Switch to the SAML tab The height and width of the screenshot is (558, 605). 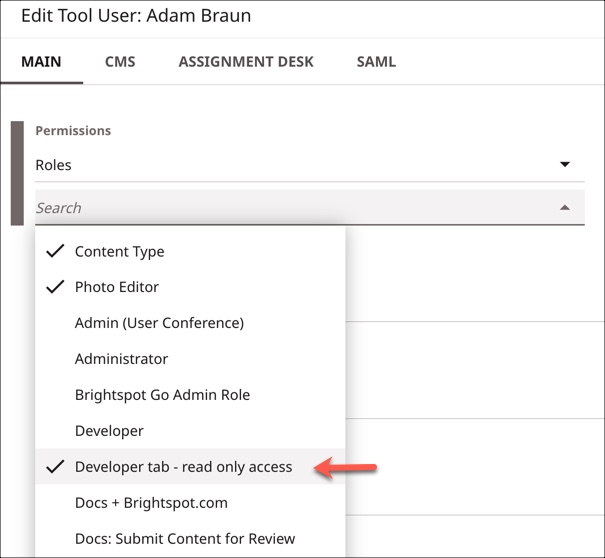point(376,62)
